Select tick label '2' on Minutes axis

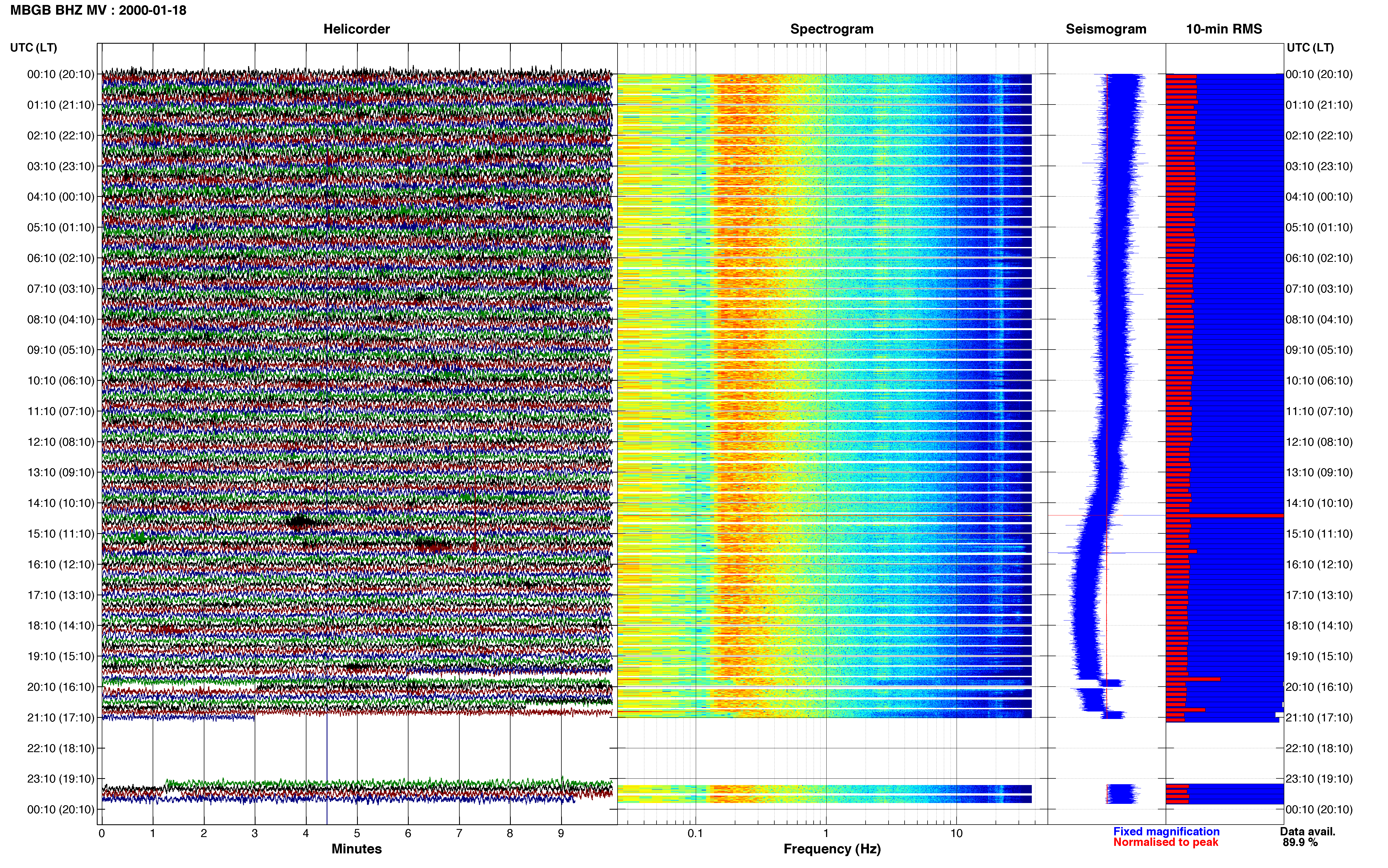[204, 833]
